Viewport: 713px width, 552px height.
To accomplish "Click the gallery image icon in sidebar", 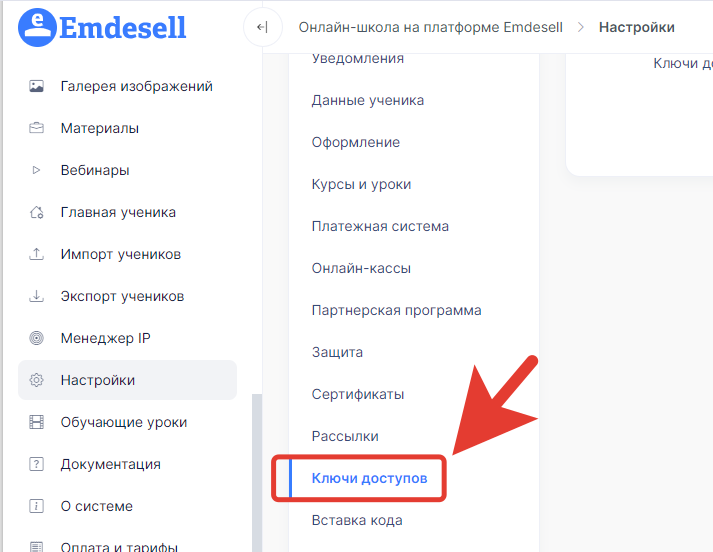I will [36, 86].
